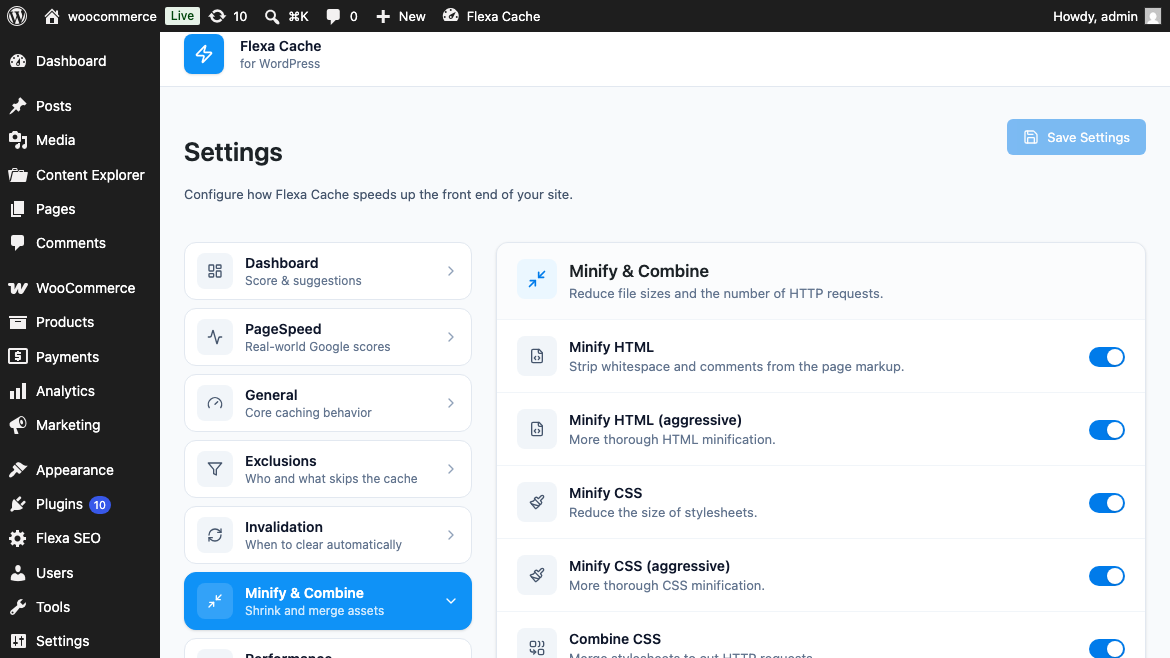The width and height of the screenshot is (1170, 658).
Task: Open the comments bubble icon showing 0
Action: point(333,16)
